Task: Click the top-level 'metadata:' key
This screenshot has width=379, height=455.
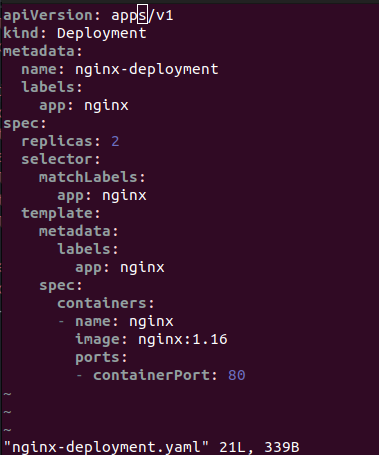Action: pos(43,51)
